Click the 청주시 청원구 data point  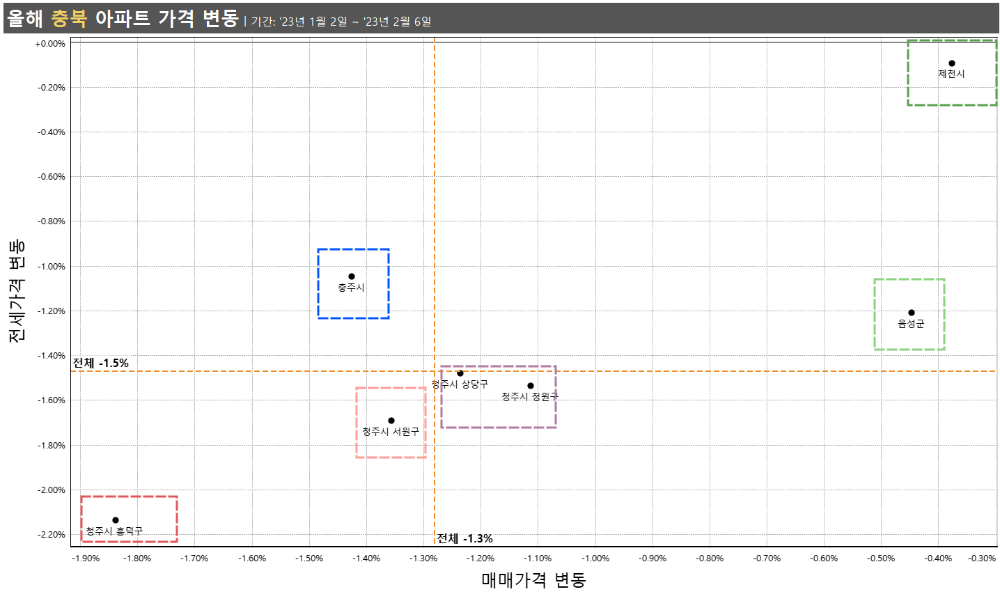tap(530, 385)
